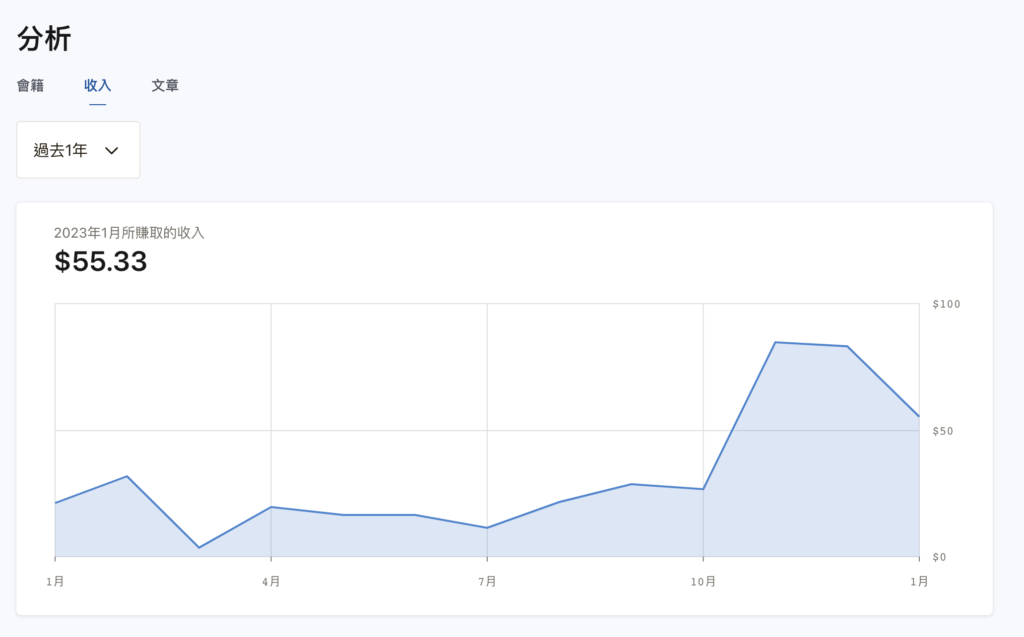The image size is (1024, 637).
Task: Click the 2023年1月所賺取的收入 label
Action: (129, 233)
